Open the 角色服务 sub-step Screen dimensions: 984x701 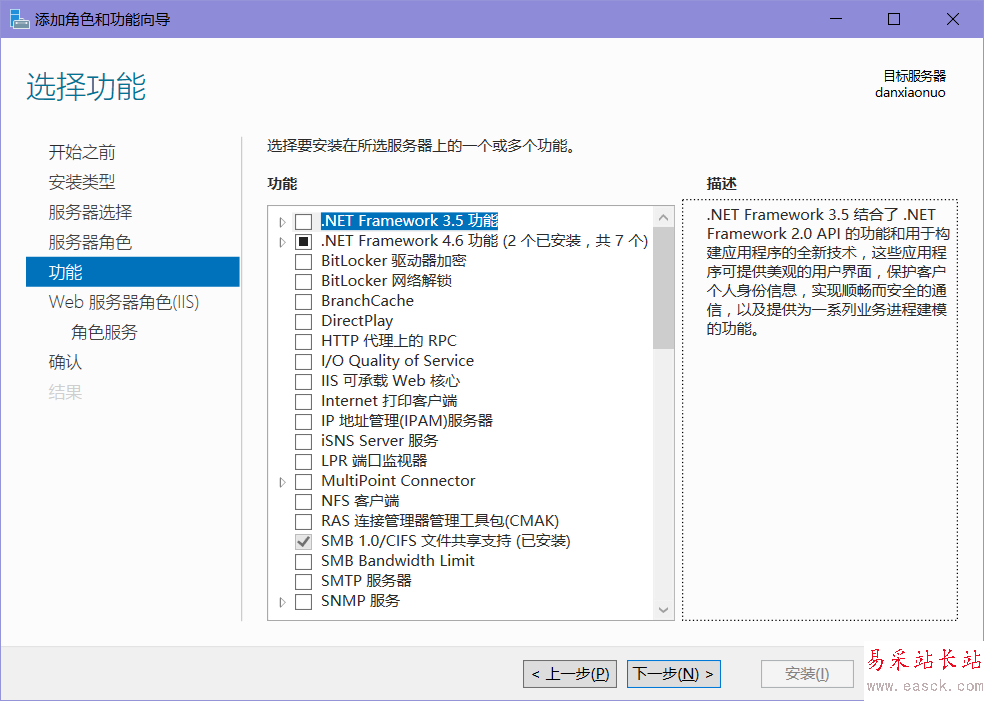(104, 332)
